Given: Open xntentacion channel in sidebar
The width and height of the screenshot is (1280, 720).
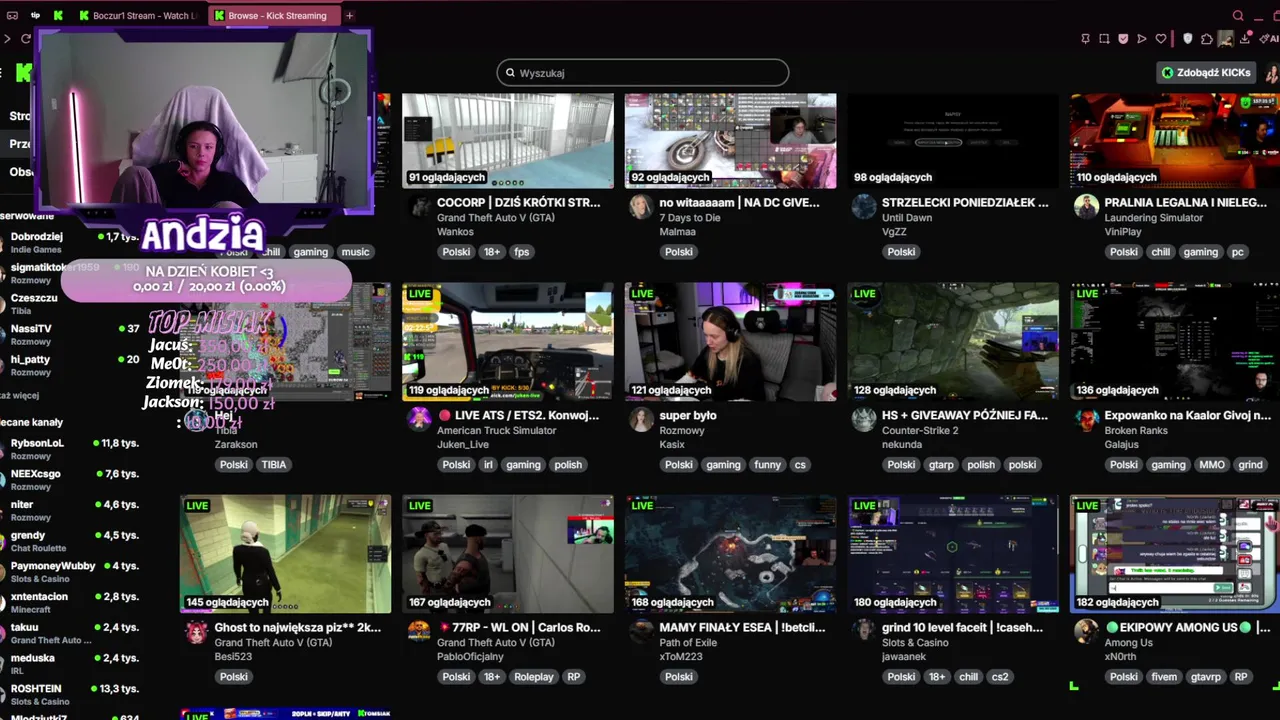Looking at the screenshot, I should [70, 603].
